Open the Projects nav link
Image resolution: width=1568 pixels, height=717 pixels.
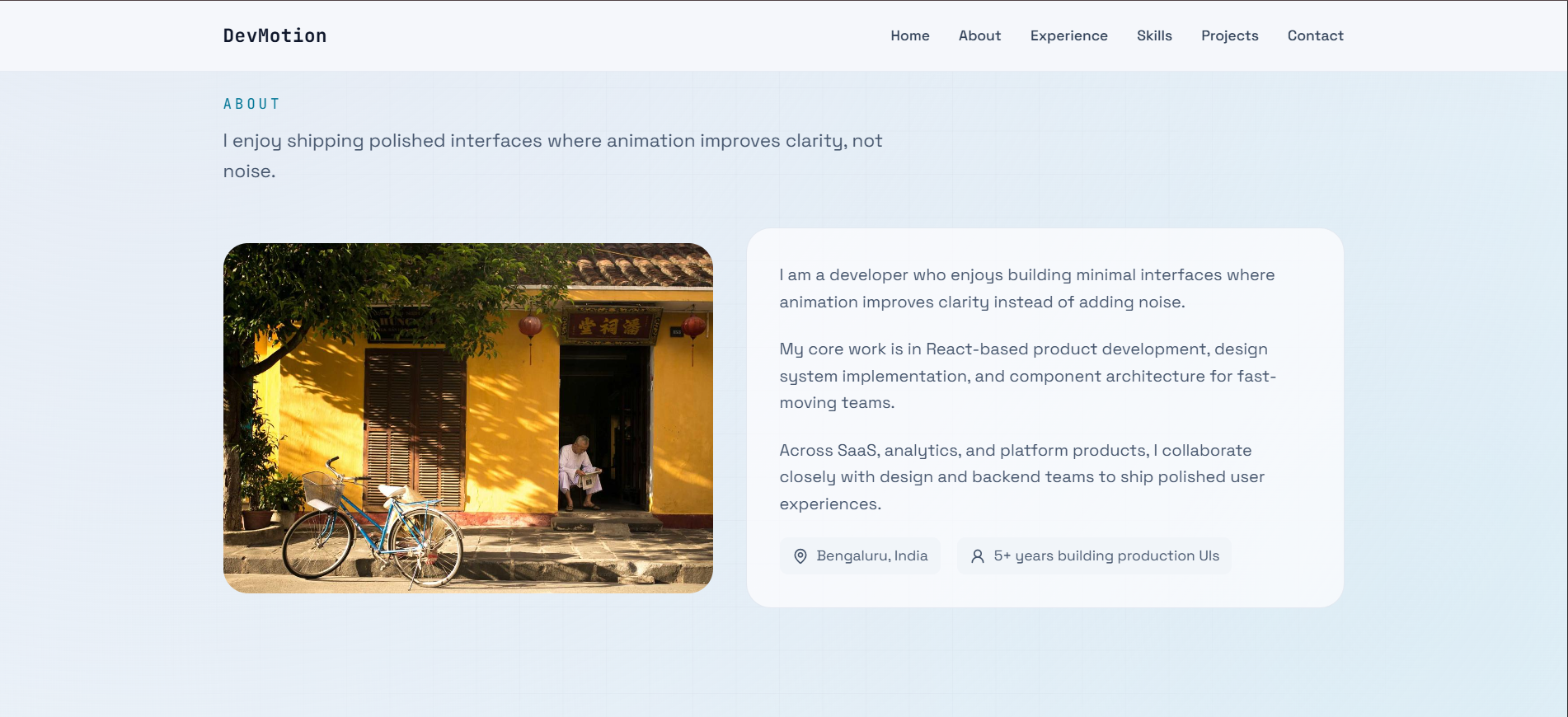(1229, 35)
